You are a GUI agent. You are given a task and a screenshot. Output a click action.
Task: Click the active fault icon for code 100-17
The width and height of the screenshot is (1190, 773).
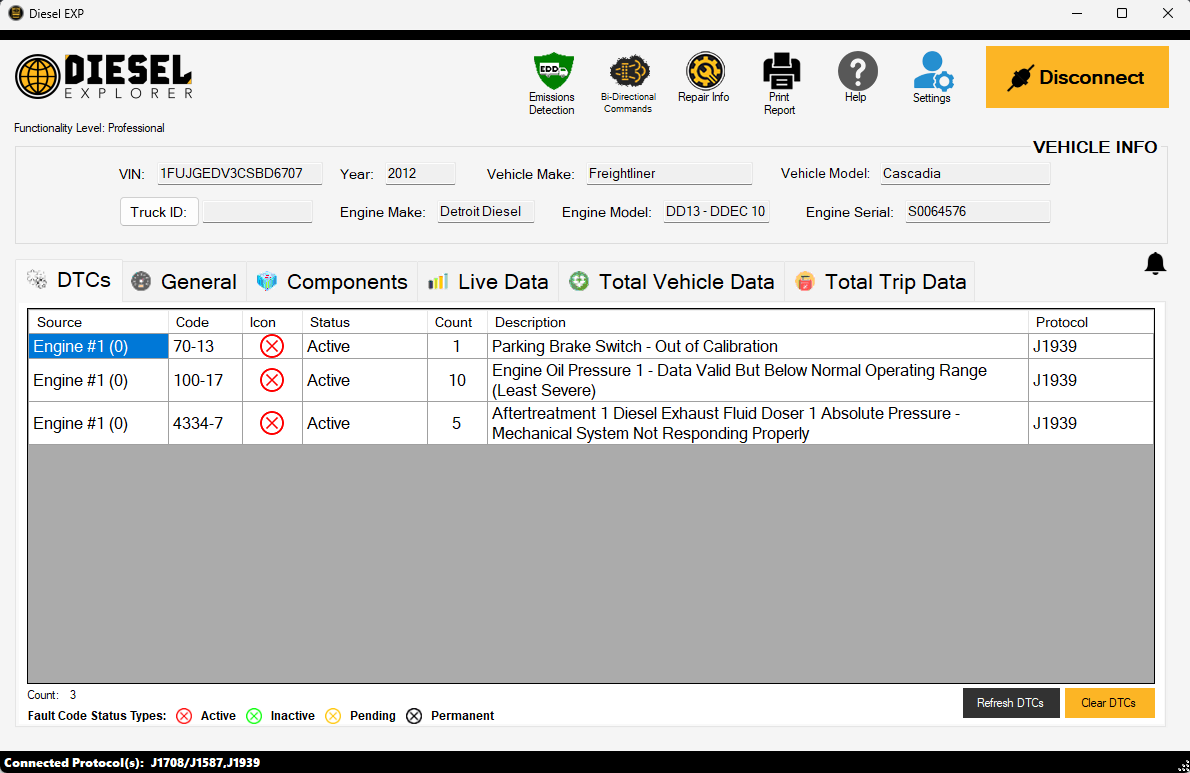point(272,380)
